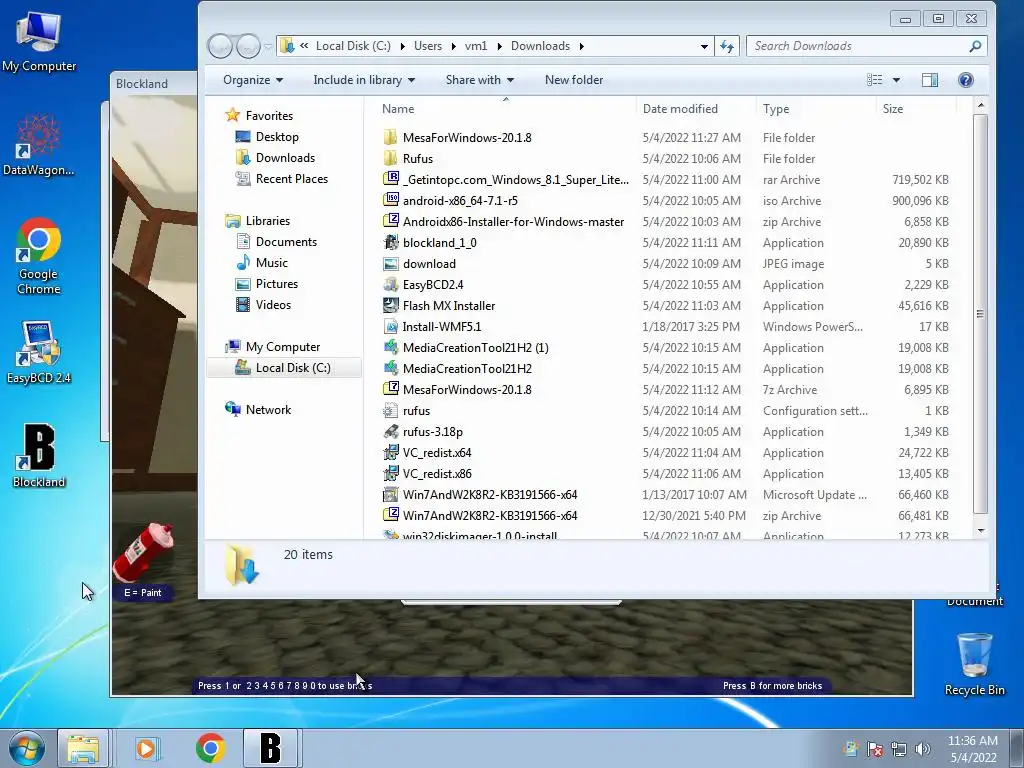Select Music under Libraries
This screenshot has height=768, width=1024.
coord(262,263)
